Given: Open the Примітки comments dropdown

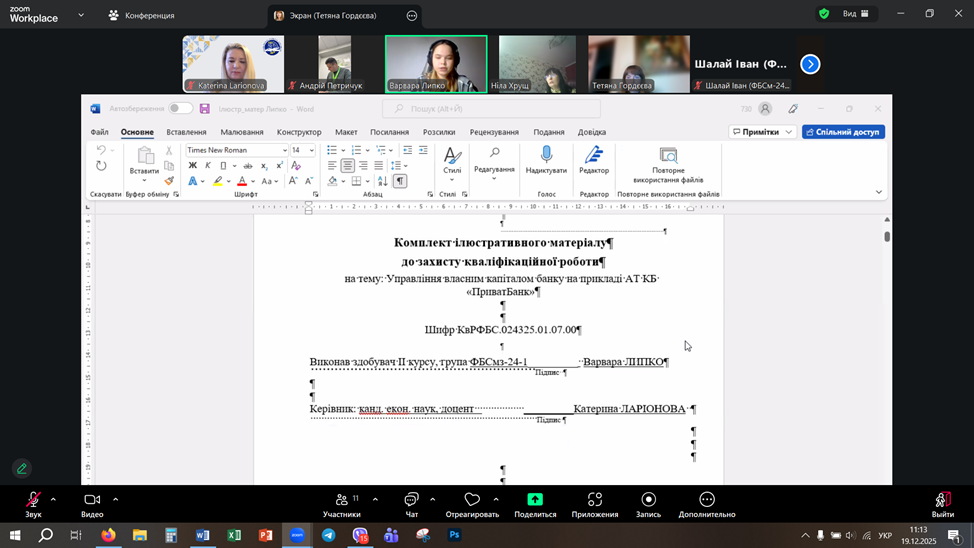Looking at the screenshot, I should 762,132.
